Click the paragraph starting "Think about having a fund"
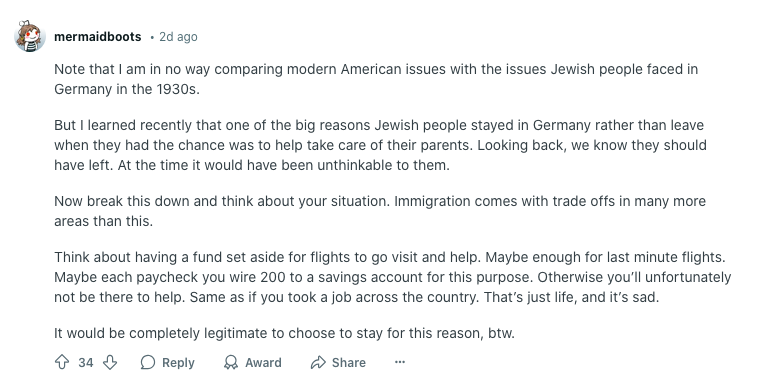773x383 pixels. (x=392, y=278)
